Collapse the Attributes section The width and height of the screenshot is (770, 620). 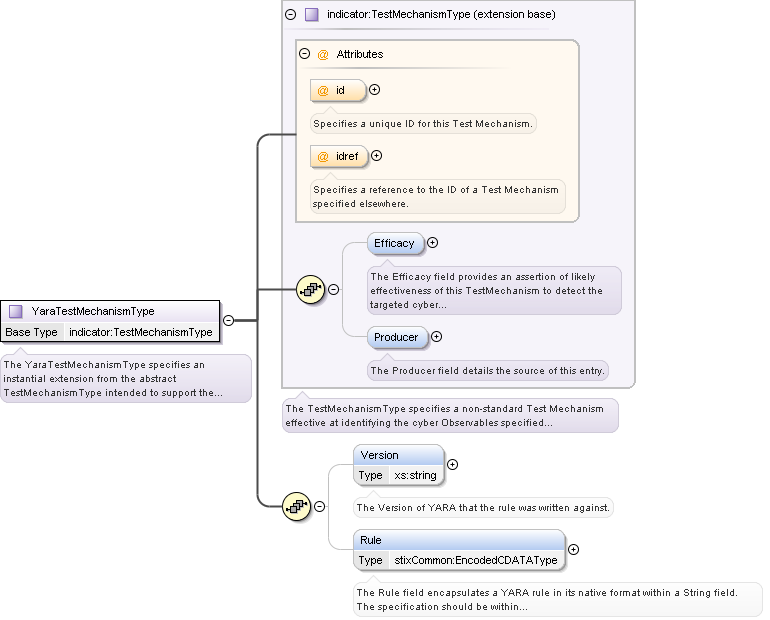304,54
